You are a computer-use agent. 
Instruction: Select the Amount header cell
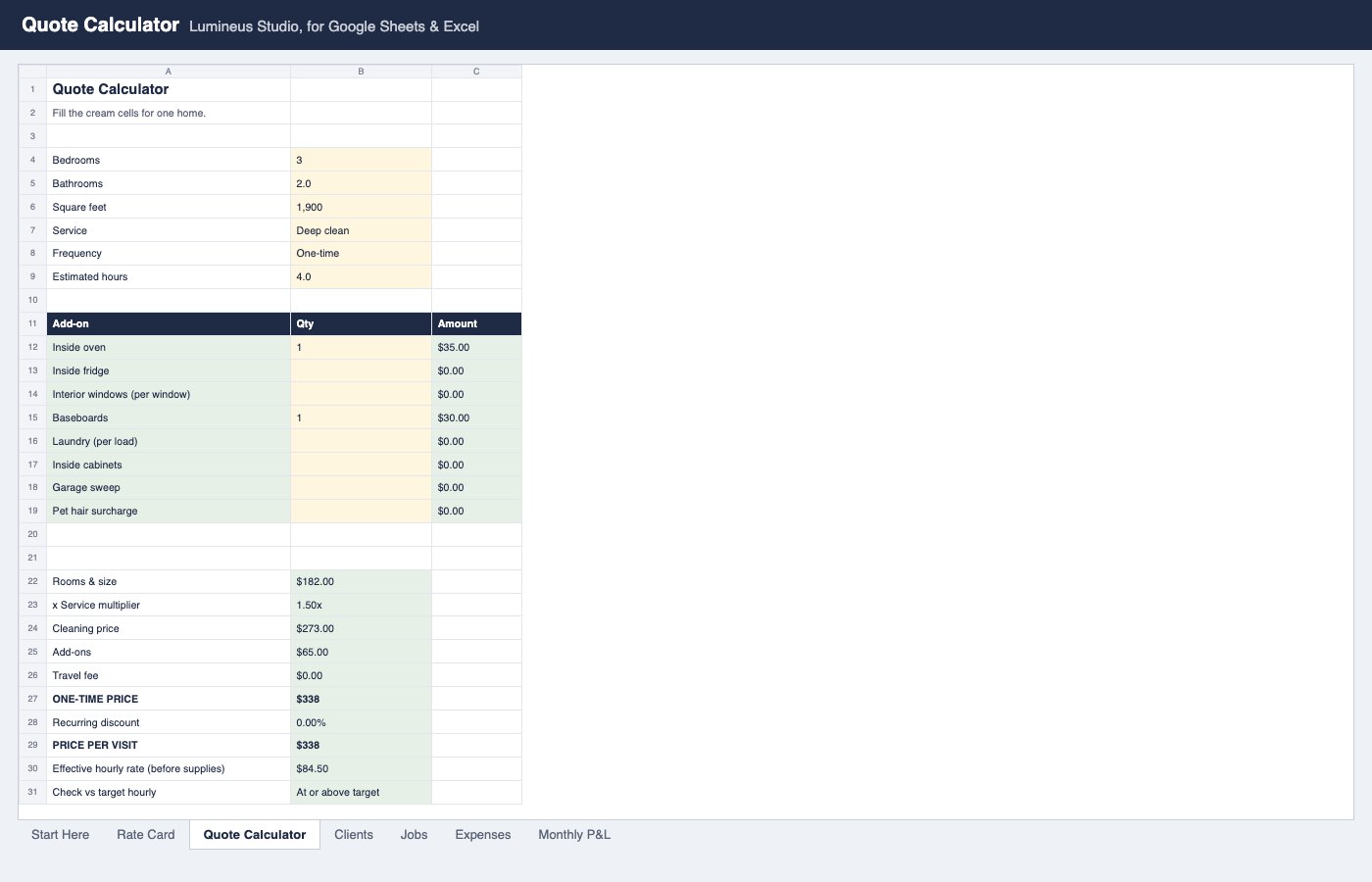tap(476, 323)
